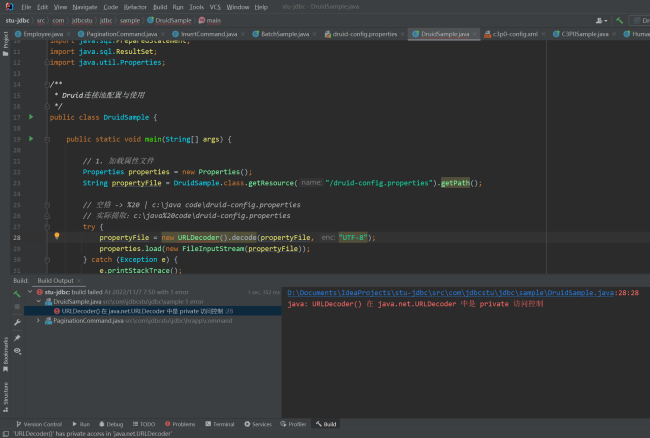Switch to the druid-config.properties editor tab
Image resolution: width=650 pixels, height=438 pixels.
pyautogui.click(x=366, y=33)
